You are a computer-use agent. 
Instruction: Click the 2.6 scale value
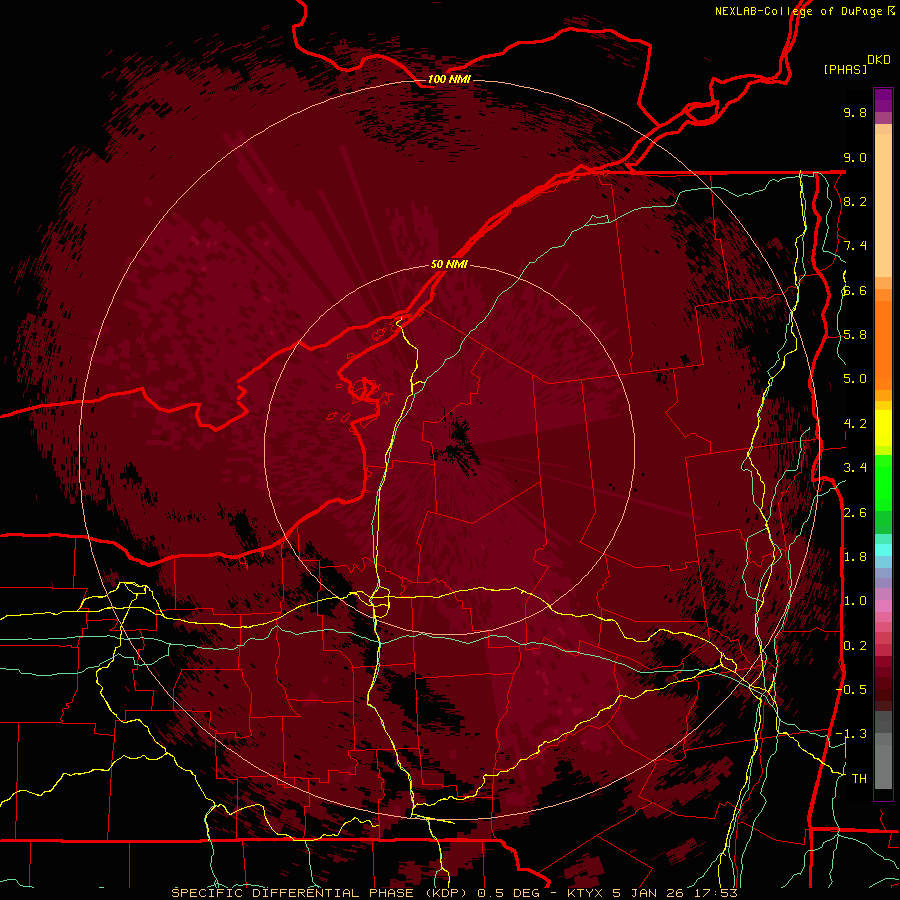tap(855, 513)
